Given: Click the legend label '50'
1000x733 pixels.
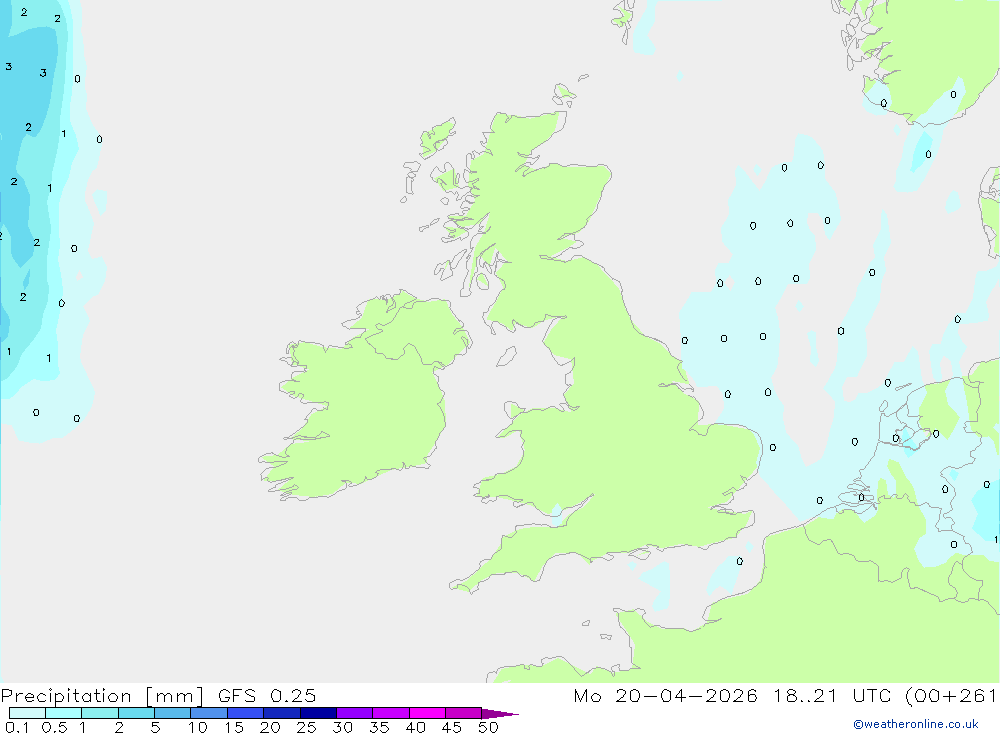Looking at the screenshot, I should coord(488,727).
